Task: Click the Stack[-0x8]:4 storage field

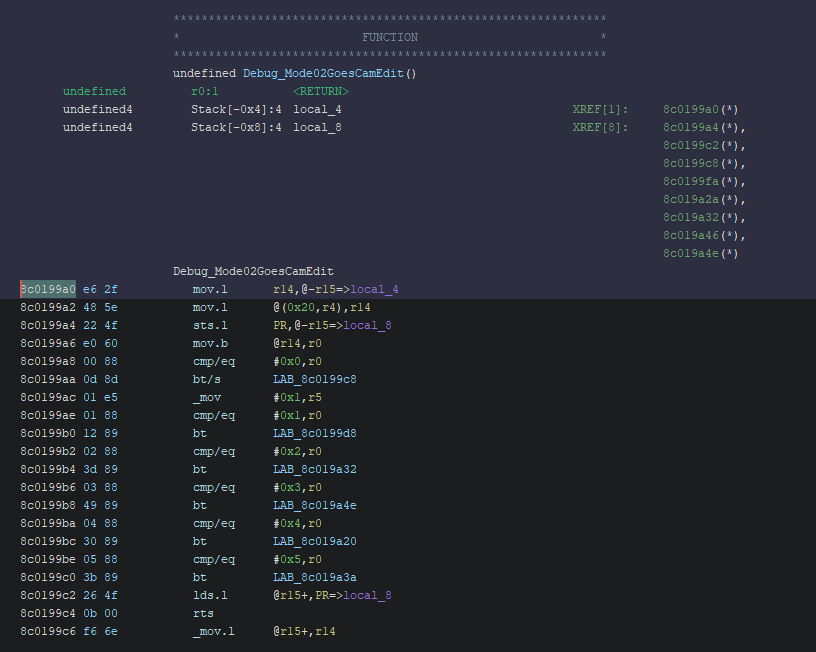Action: 236,127
